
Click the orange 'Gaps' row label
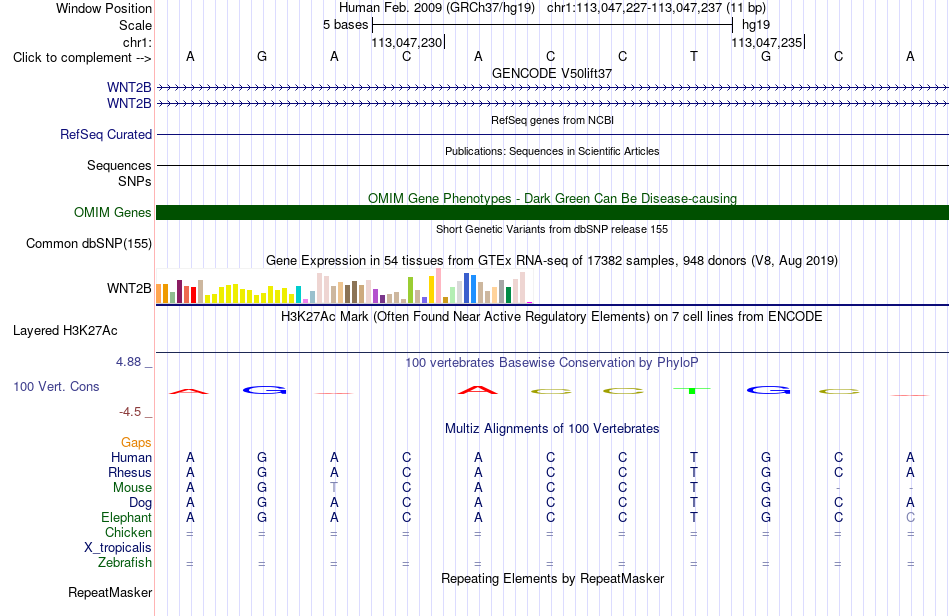(x=136, y=443)
